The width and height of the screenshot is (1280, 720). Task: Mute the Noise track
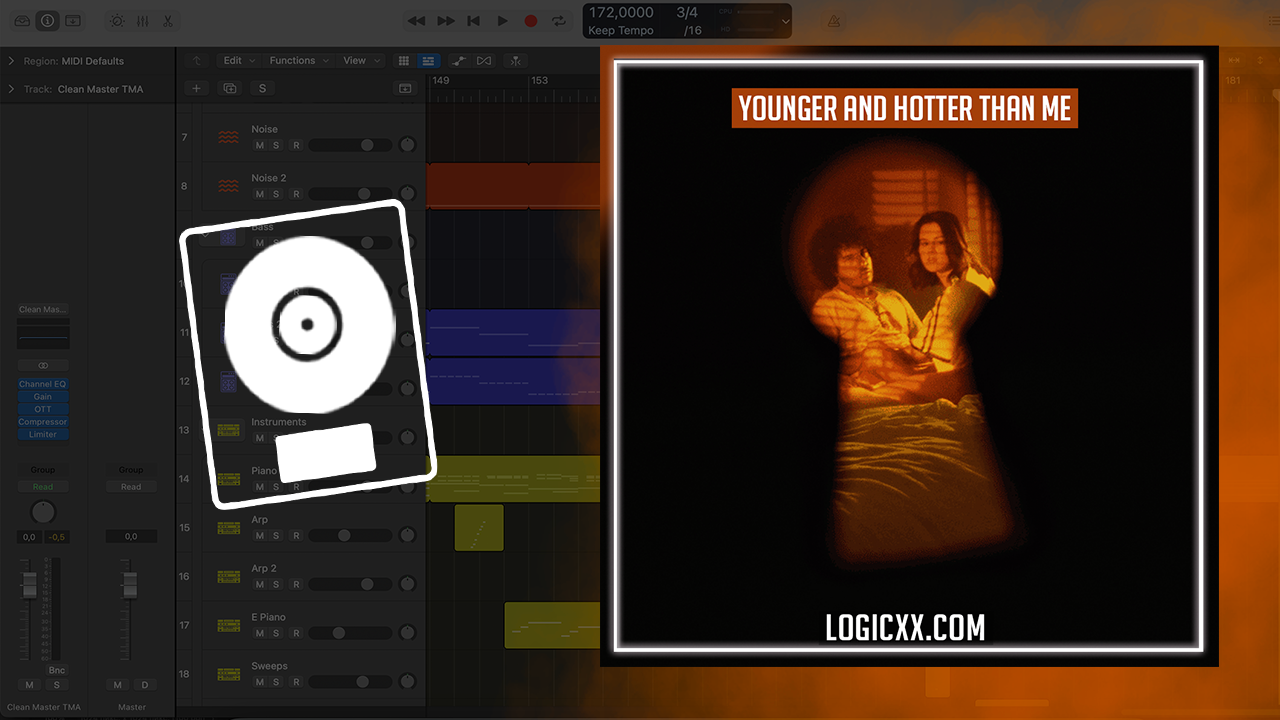point(260,146)
